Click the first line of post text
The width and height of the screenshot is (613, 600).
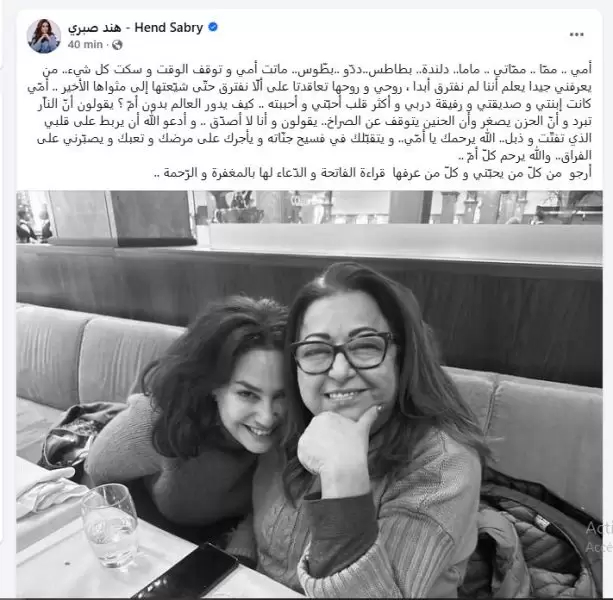click(317, 70)
